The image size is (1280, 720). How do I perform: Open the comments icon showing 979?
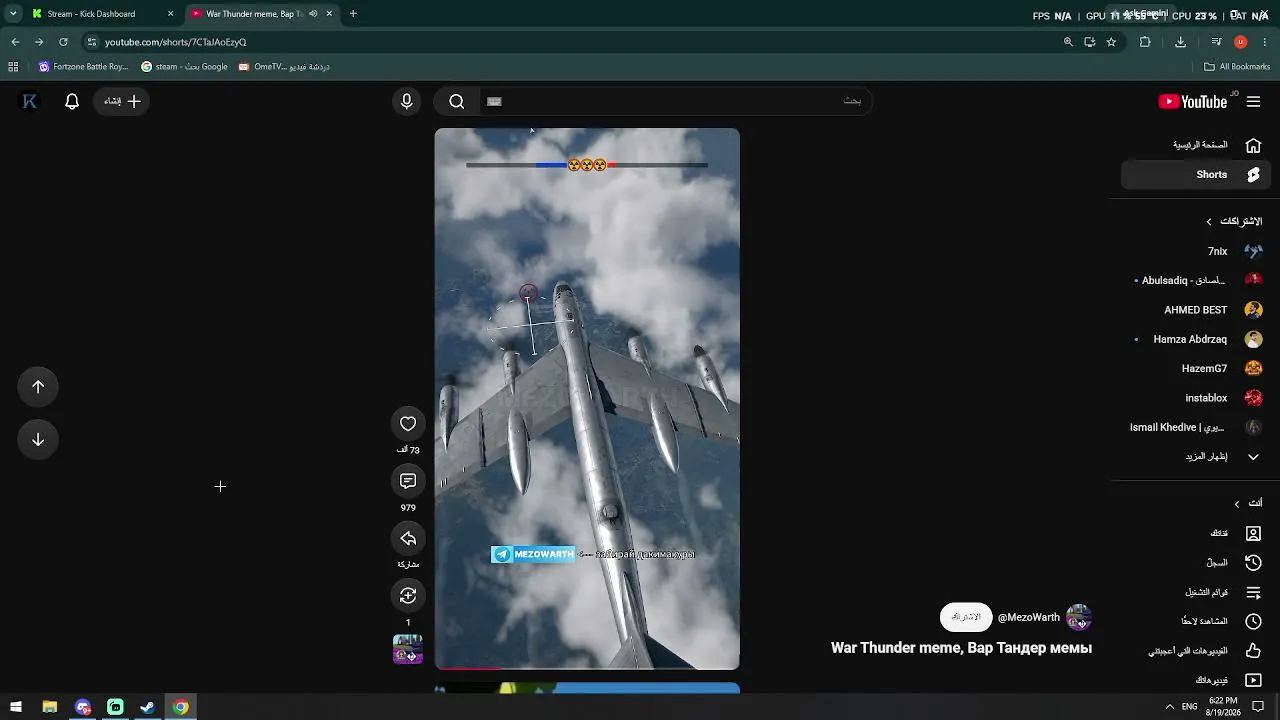[408, 481]
